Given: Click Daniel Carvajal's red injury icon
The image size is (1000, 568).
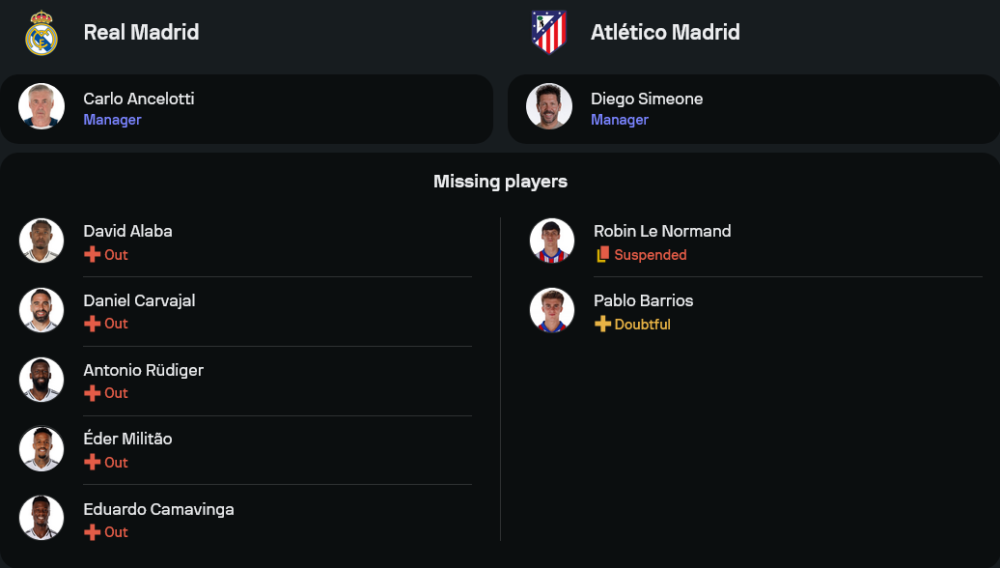Looking at the screenshot, I should (92, 324).
